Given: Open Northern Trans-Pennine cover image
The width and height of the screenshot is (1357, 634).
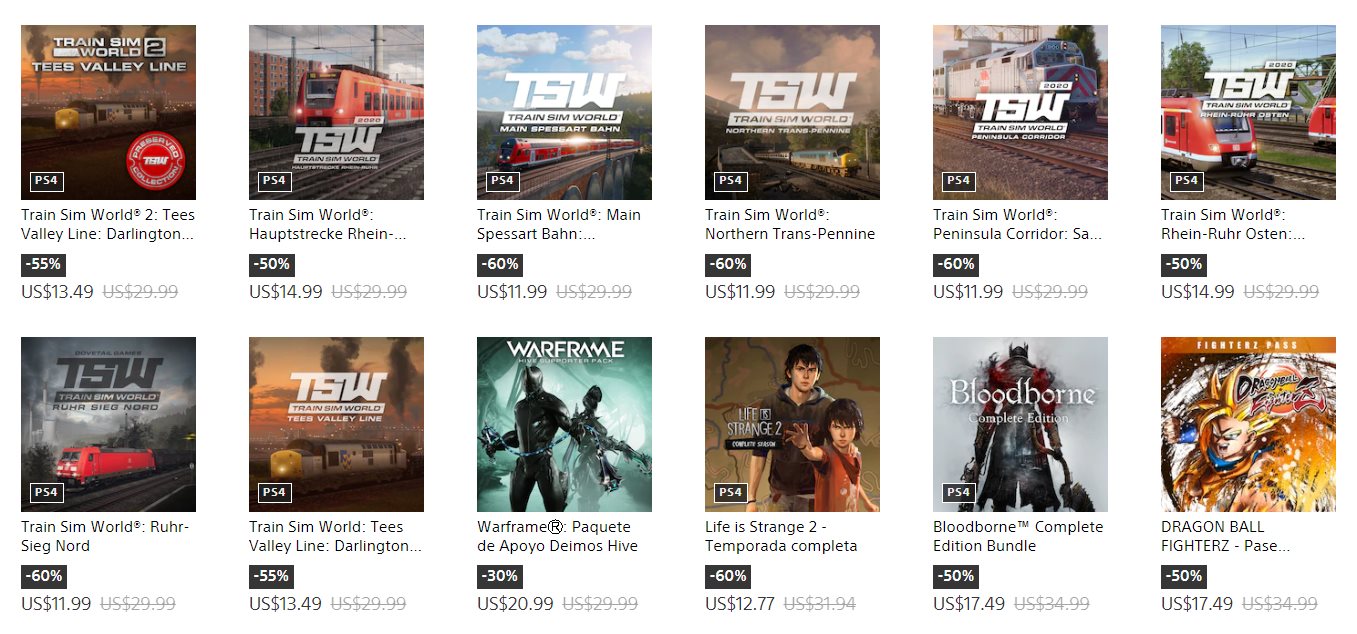Looking at the screenshot, I should 792,113.
